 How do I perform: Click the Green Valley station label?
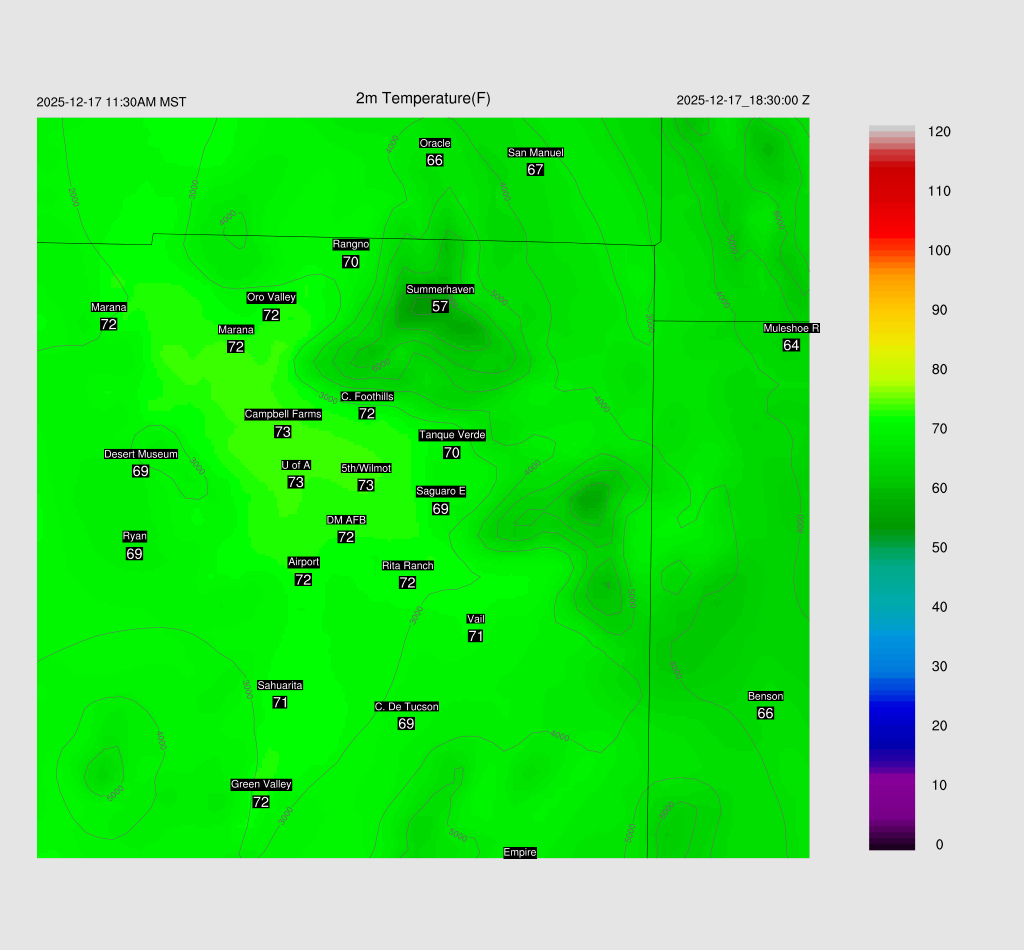click(x=261, y=784)
